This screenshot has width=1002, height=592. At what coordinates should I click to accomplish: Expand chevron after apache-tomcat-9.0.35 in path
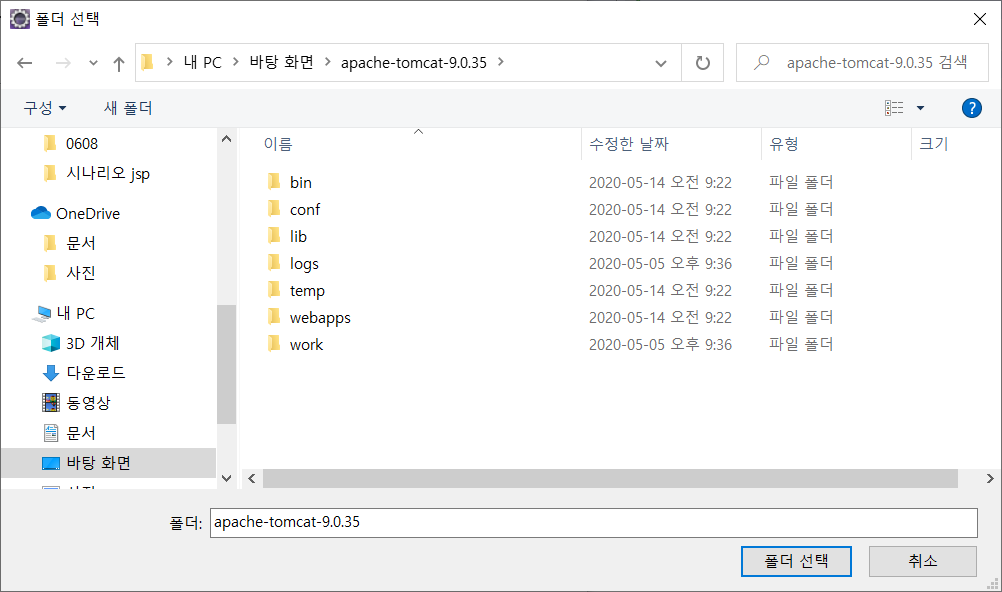point(500,62)
